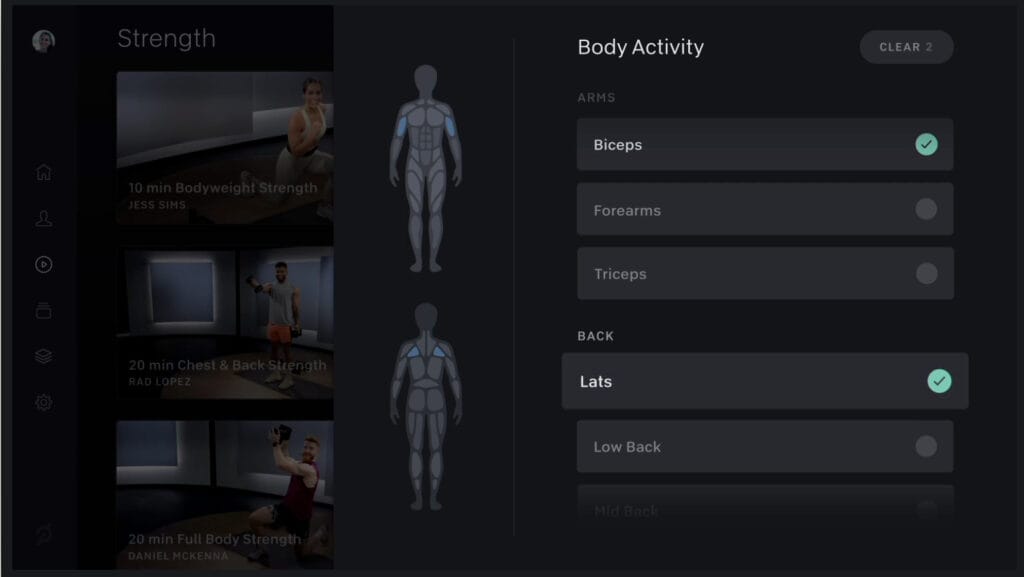Open the profile avatar in the sidebar
The height and width of the screenshot is (577, 1024).
pyautogui.click(x=44, y=41)
